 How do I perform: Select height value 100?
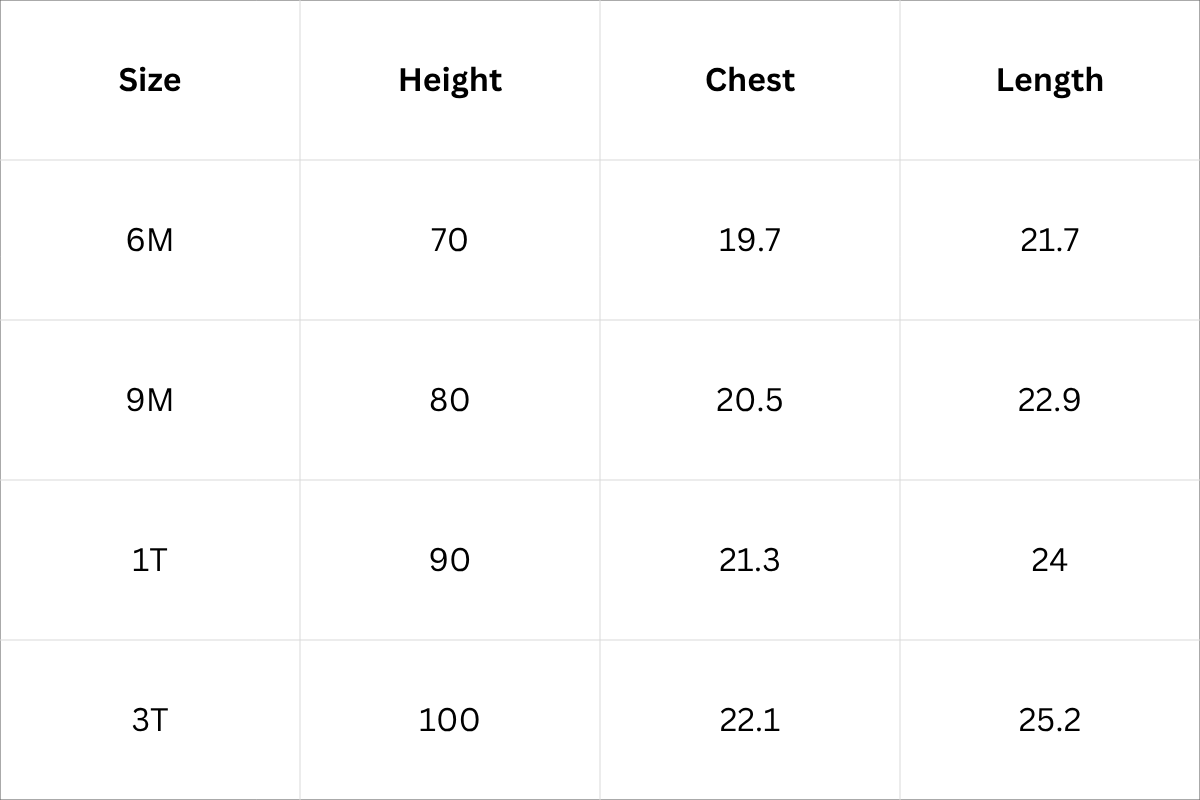click(x=450, y=720)
